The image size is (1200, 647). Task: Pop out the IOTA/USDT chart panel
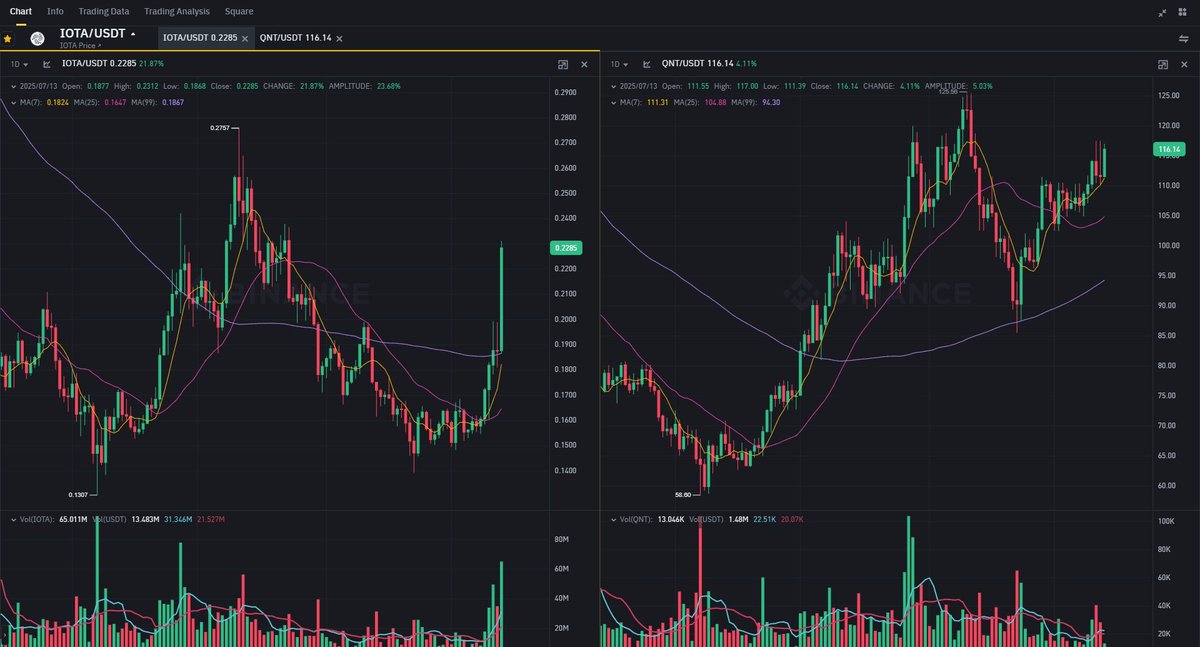tap(563, 64)
